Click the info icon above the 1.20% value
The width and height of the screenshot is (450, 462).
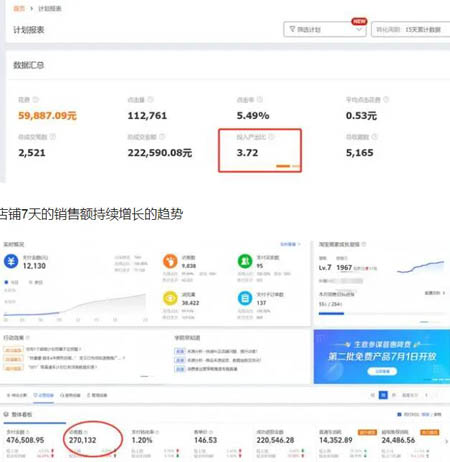point(157,432)
